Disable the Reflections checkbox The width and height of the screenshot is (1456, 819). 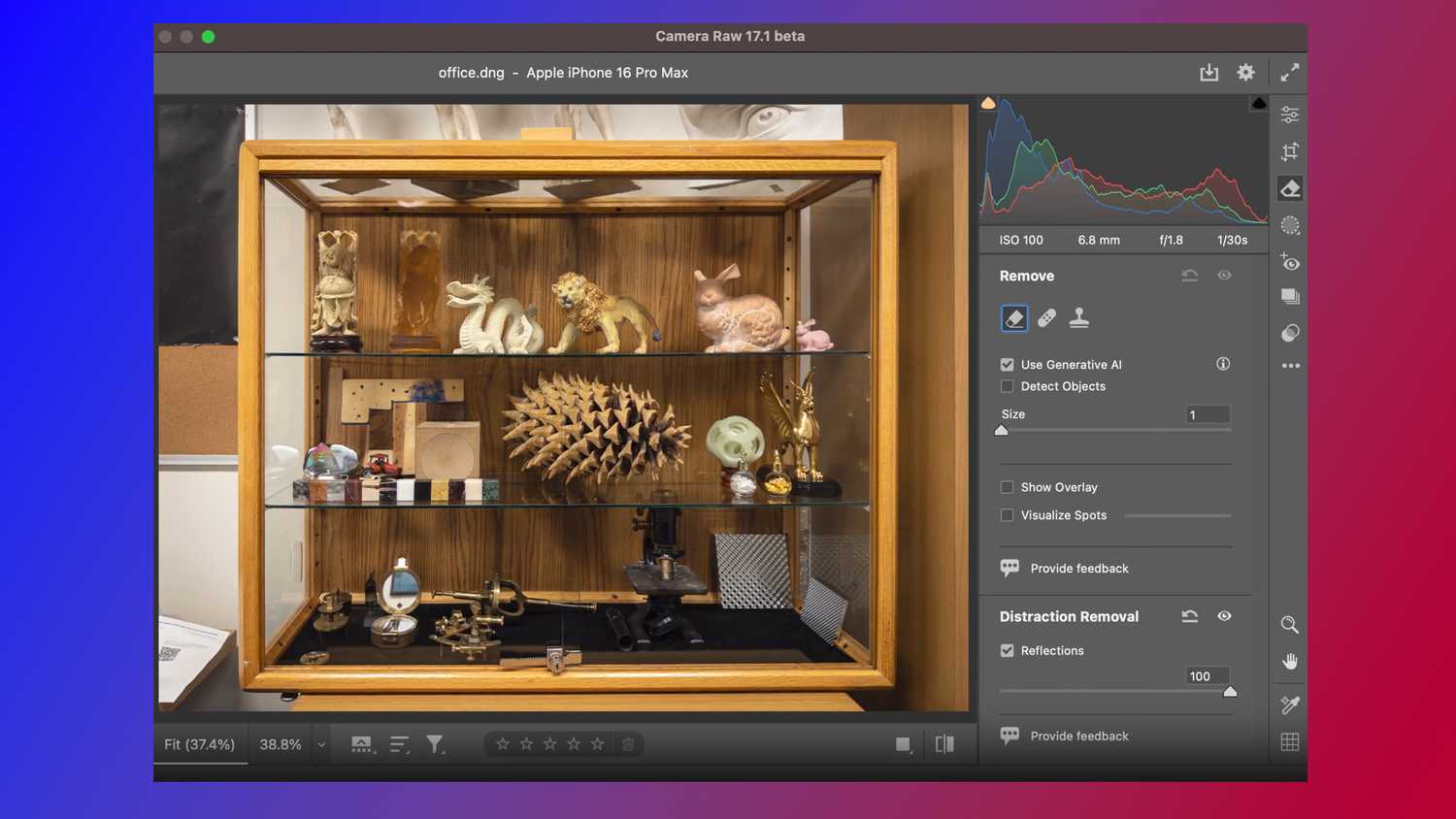[1007, 650]
